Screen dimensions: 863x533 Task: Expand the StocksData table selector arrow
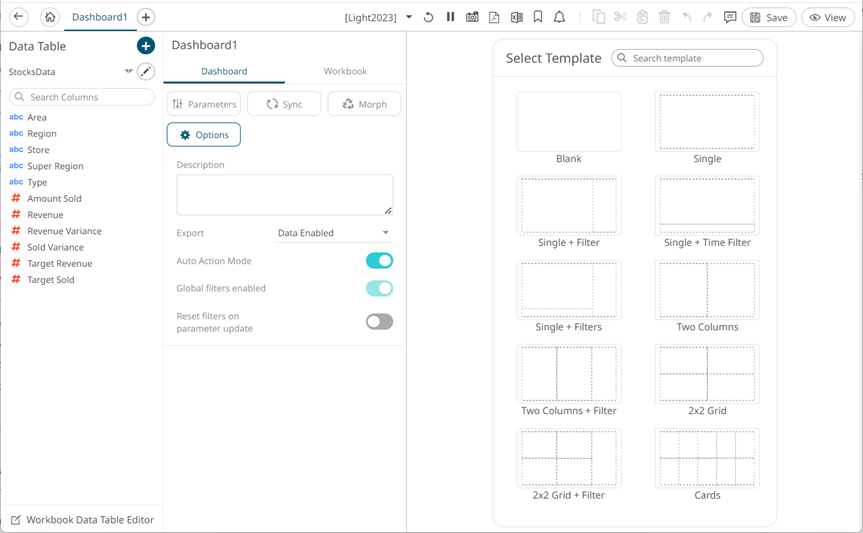128,72
